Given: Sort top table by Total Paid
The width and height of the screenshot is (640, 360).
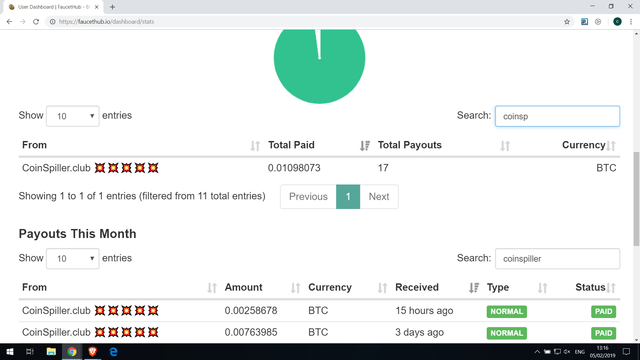Looking at the screenshot, I should click(319, 145).
